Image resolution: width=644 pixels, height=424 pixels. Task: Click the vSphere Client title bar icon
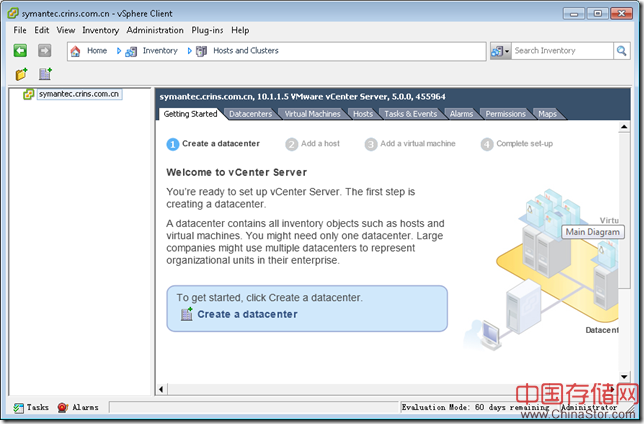pyautogui.click(x=13, y=13)
